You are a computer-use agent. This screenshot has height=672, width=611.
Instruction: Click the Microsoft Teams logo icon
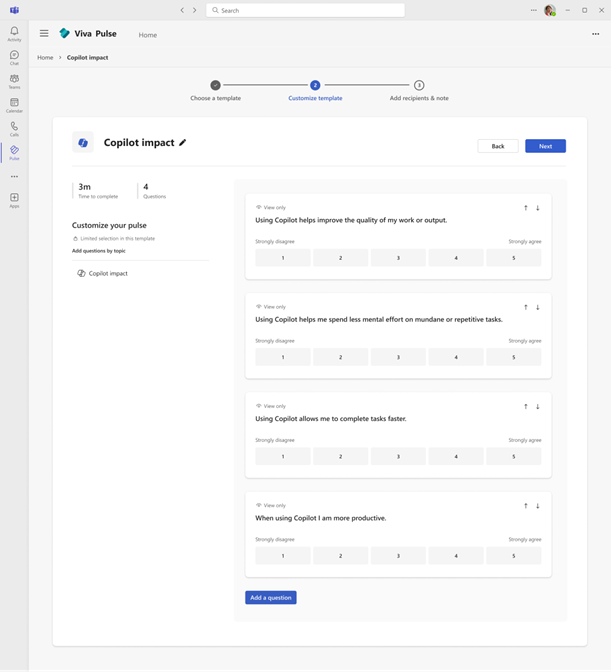pos(14,10)
